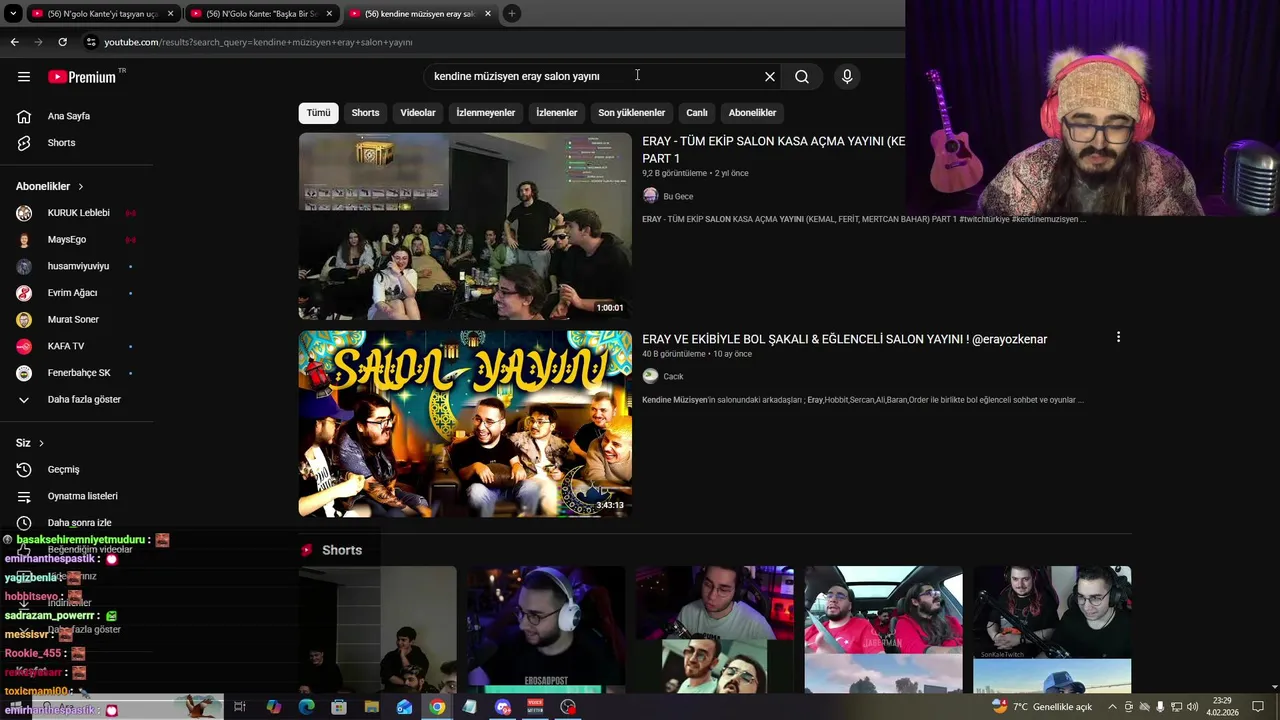Screen dimensions: 1280x720
Task: Open Microsoft Store from the taskbar
Action: tap(339, 707)
